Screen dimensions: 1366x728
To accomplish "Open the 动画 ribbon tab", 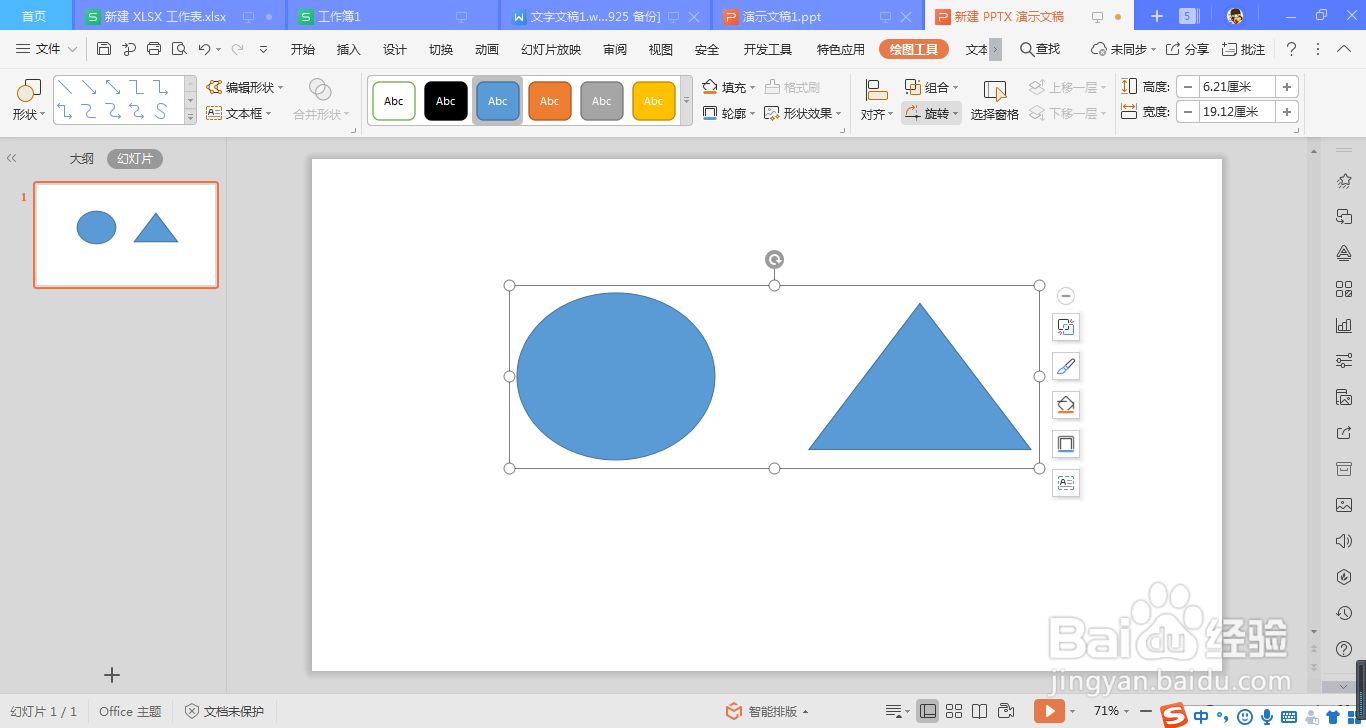I will click(x=487, y=49).
